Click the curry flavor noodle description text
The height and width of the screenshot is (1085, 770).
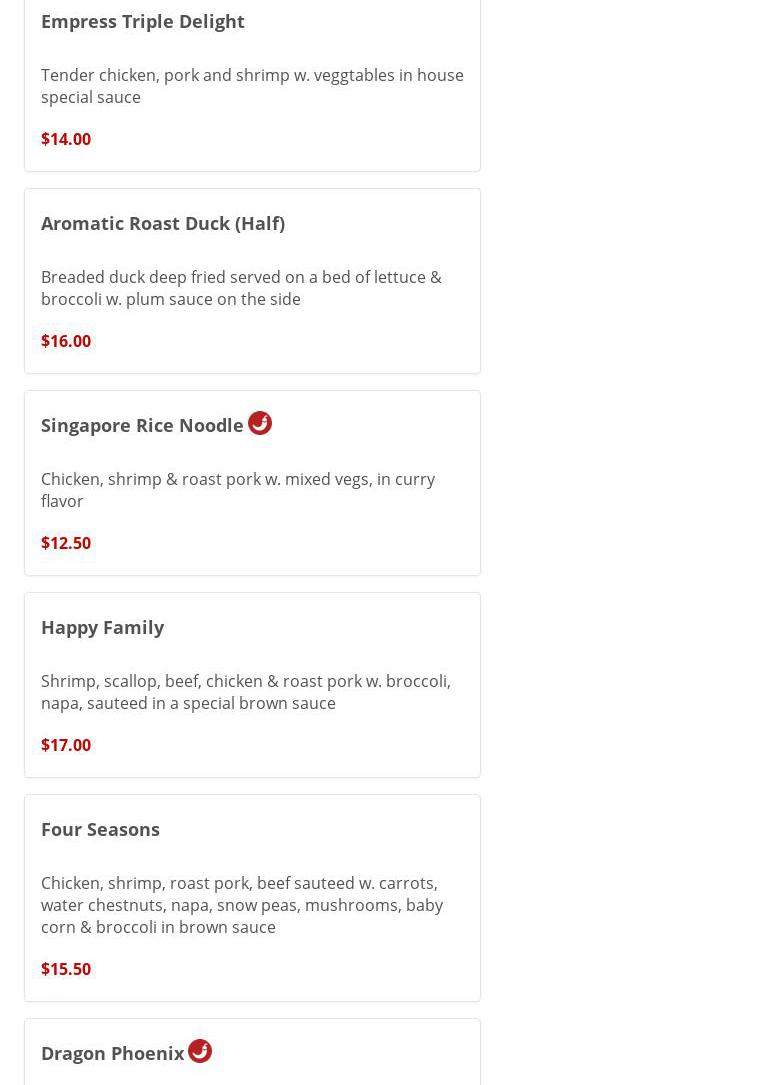pos(238,490)
